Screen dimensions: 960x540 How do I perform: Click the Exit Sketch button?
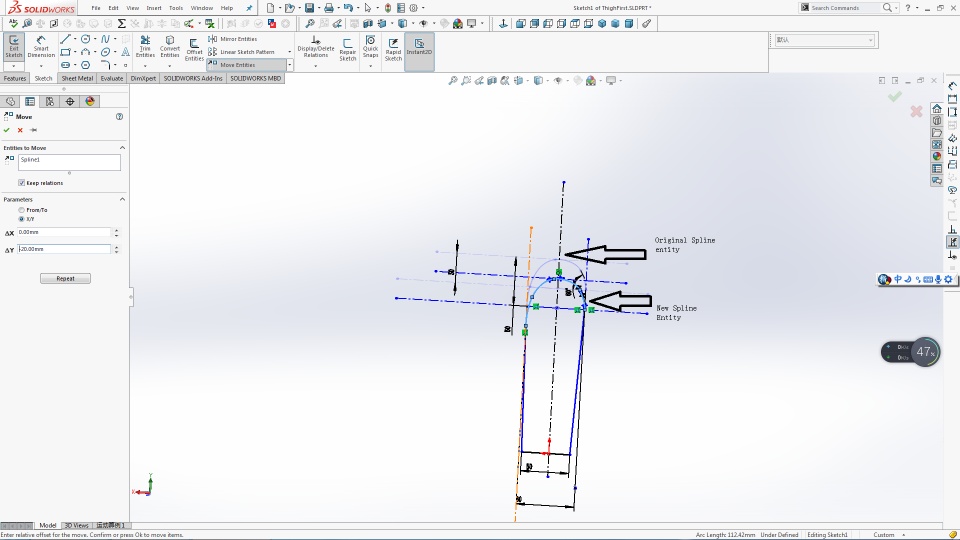tap(13, 47)
